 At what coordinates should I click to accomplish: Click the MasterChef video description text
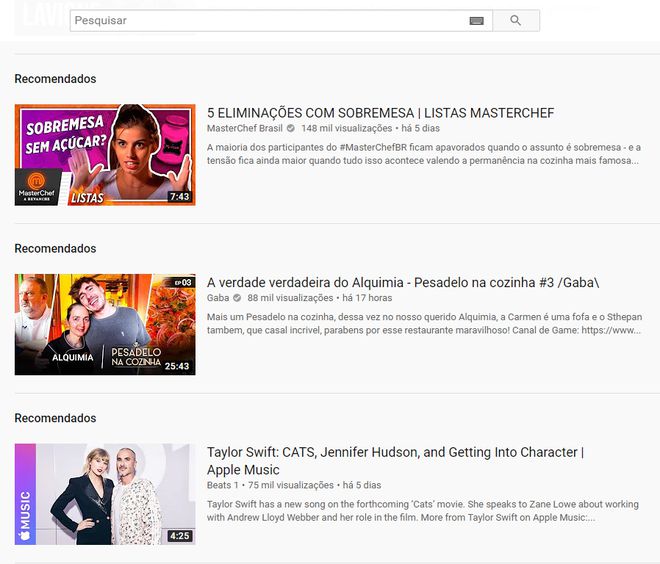[x=424, y=154]
